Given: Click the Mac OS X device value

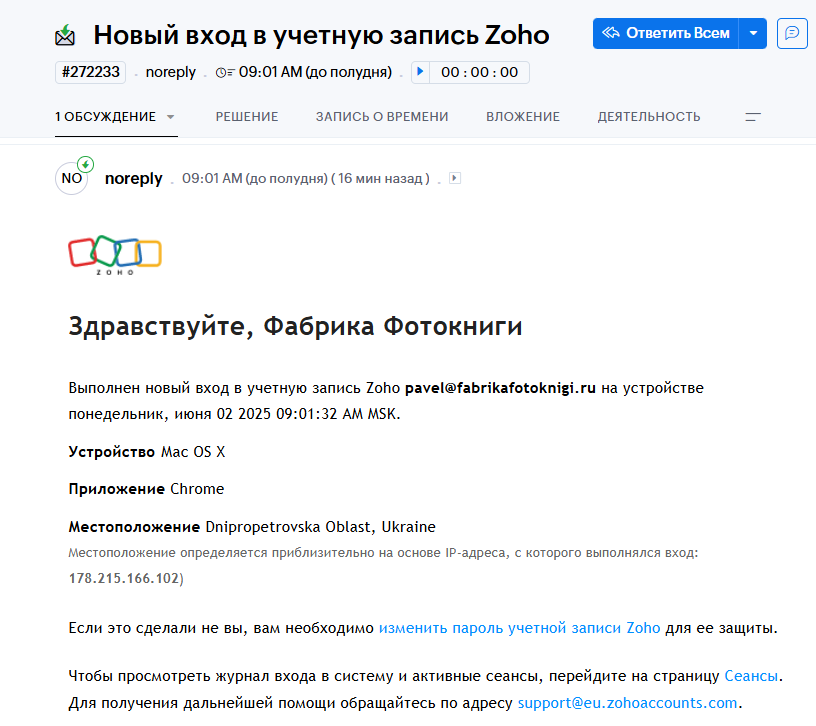Looking at the screenshot, I should coord(193,452).
